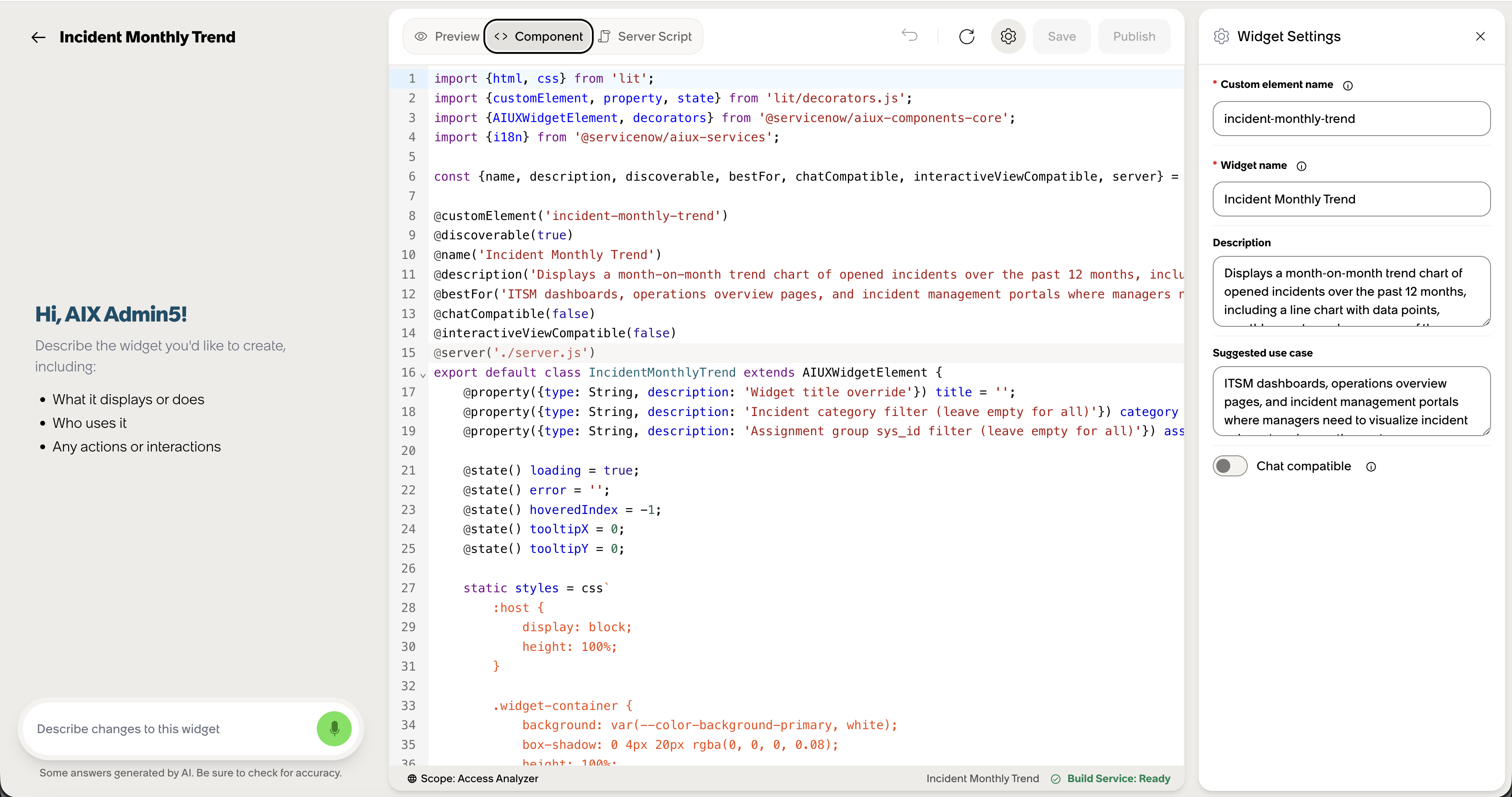Click the Widget name input field
The height and width of the screenshot is (797, 1512).
1351,199
